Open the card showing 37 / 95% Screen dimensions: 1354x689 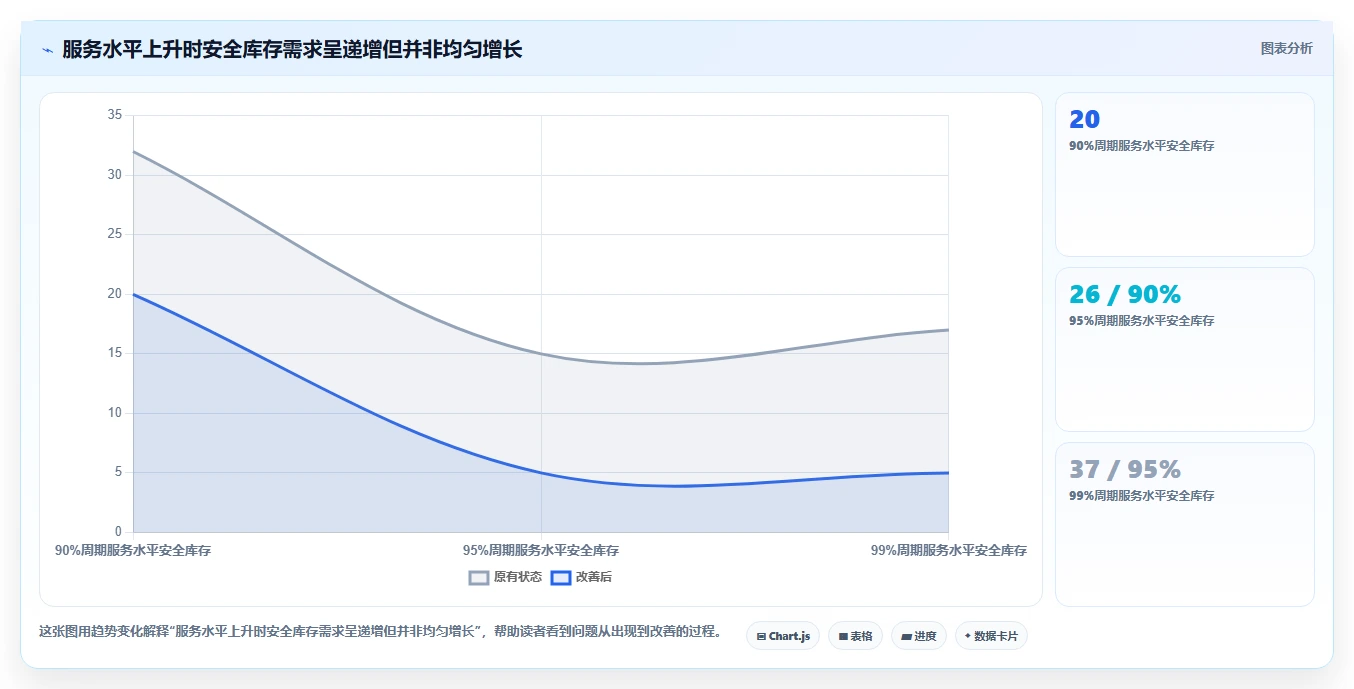click(1184, 525)
